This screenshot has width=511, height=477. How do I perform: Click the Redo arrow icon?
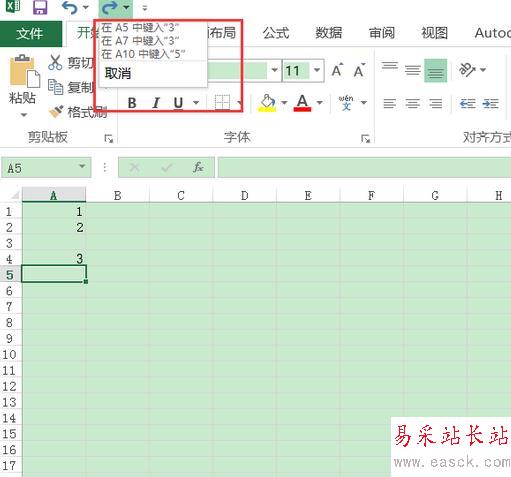109,7
